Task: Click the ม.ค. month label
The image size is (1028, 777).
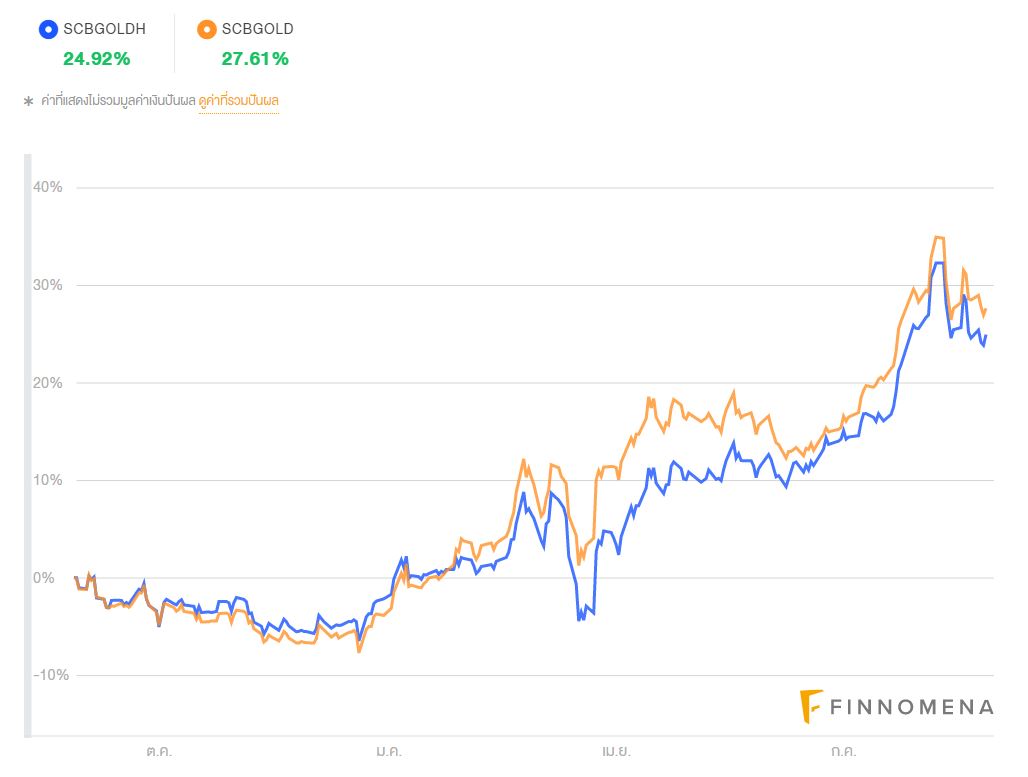Action: (x=389, y=750)
